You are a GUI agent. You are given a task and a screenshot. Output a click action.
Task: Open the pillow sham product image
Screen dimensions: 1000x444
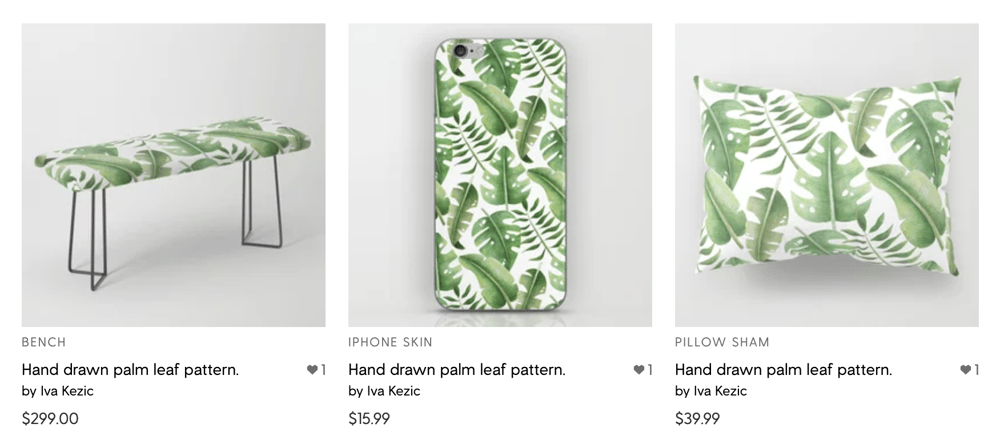(x=827, y=175)
